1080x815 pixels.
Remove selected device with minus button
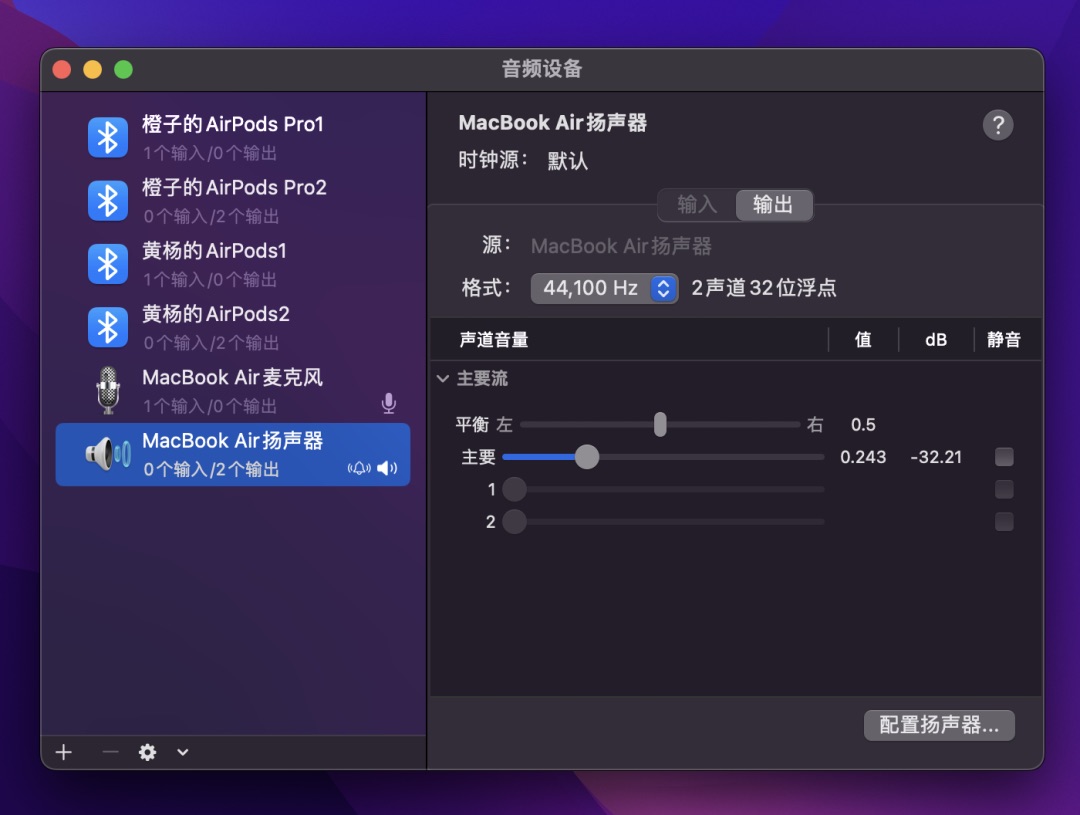110,752
